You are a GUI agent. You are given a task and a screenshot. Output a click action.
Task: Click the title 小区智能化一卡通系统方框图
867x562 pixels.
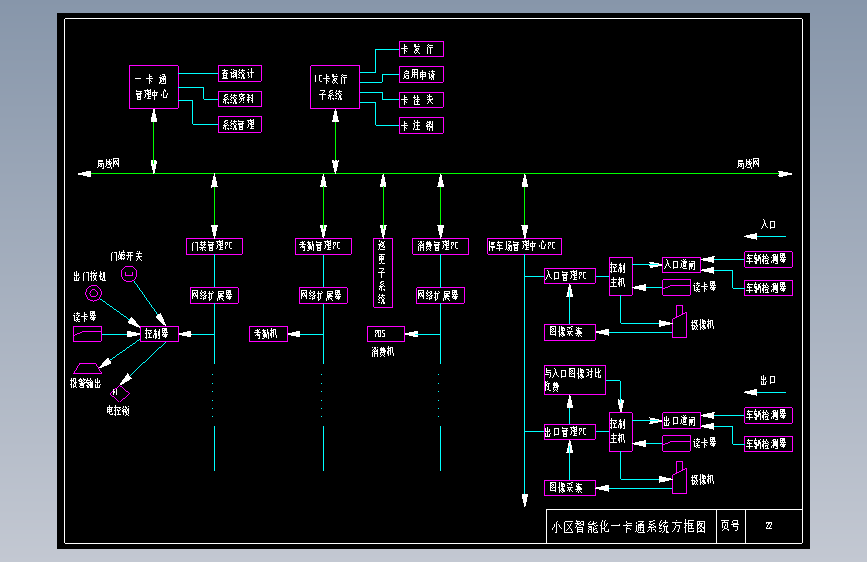[x=629, y=527]
